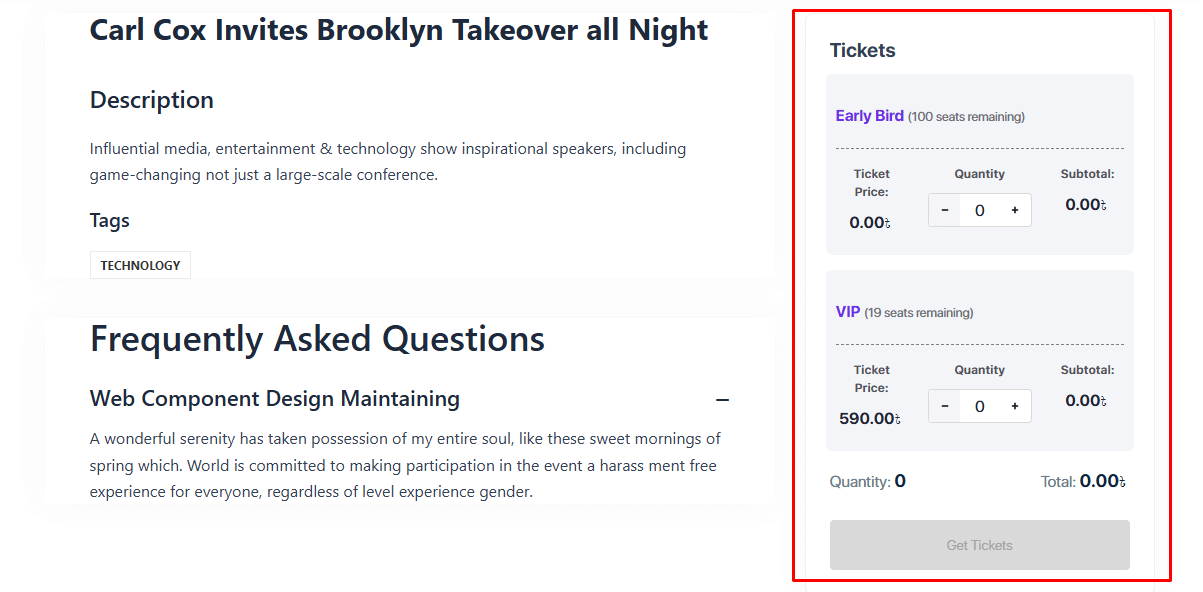Select the Early Bird ticket name

(869, 116)
